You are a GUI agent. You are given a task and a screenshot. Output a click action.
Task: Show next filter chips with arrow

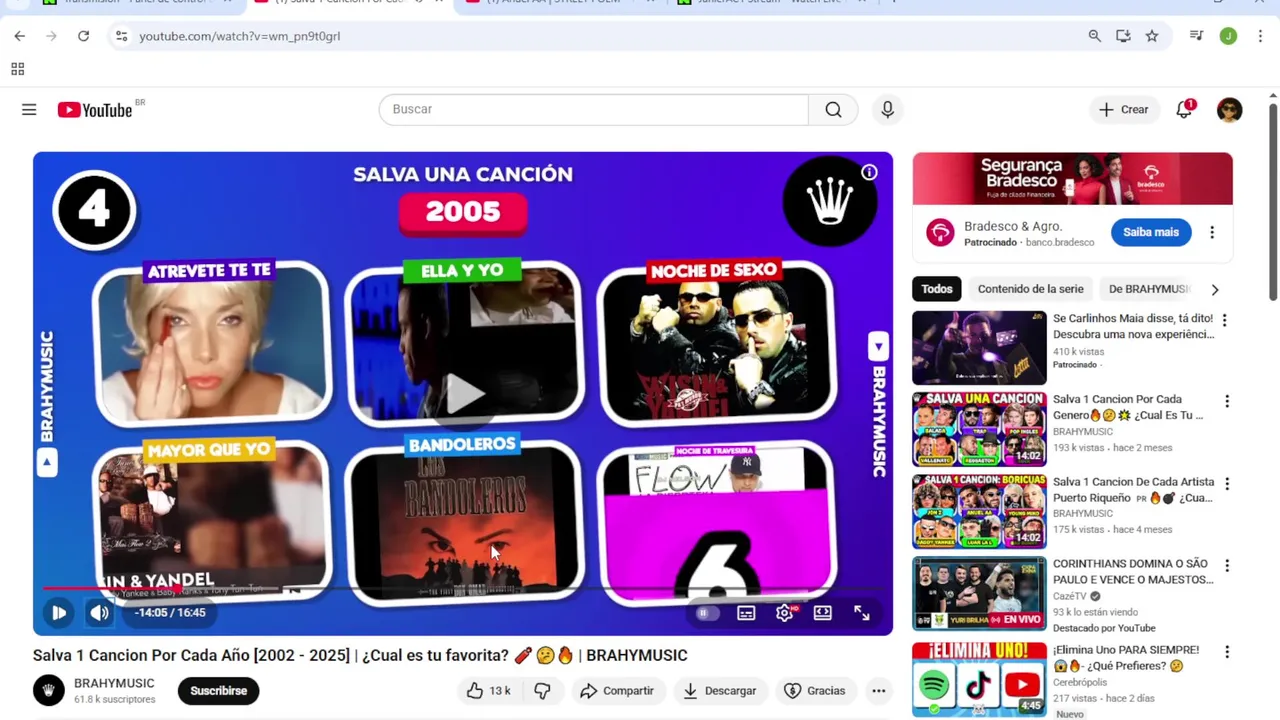point(1215,290)
